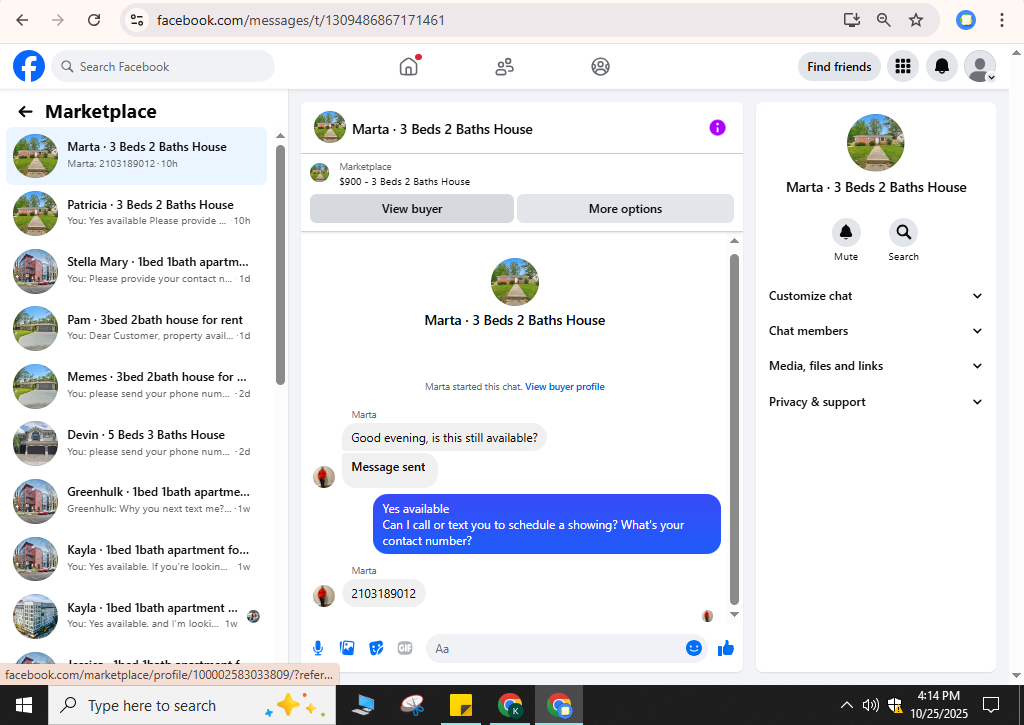Open the notifications bell in the header
Image resolution: width=1024 pixels, height=725 pixels.
pyautogui.click(x=942, y=66)
